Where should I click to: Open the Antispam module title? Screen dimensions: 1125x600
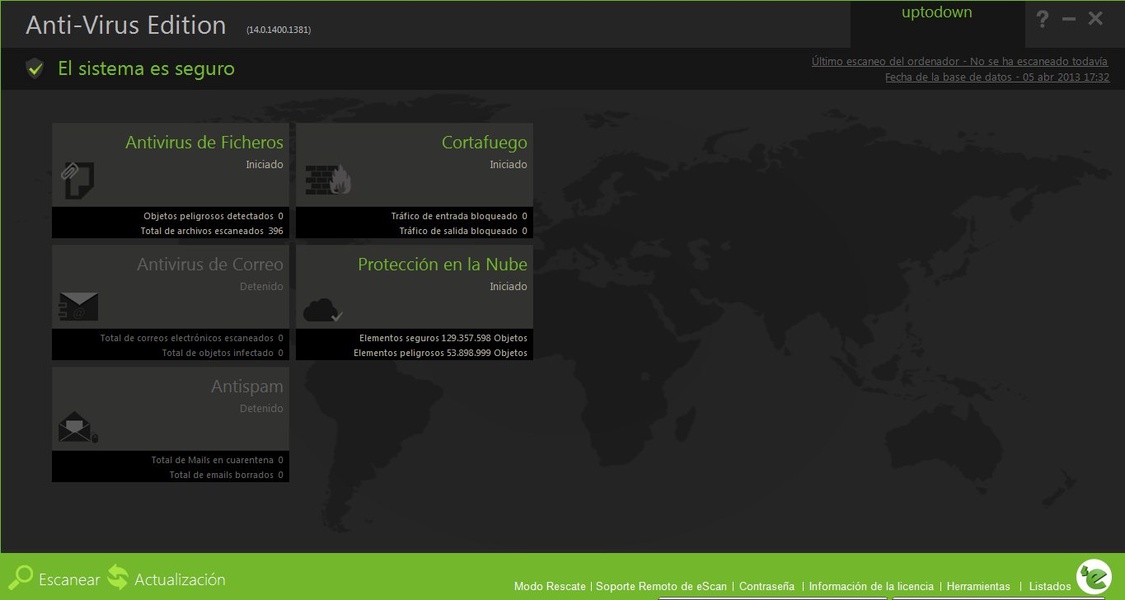247,387
